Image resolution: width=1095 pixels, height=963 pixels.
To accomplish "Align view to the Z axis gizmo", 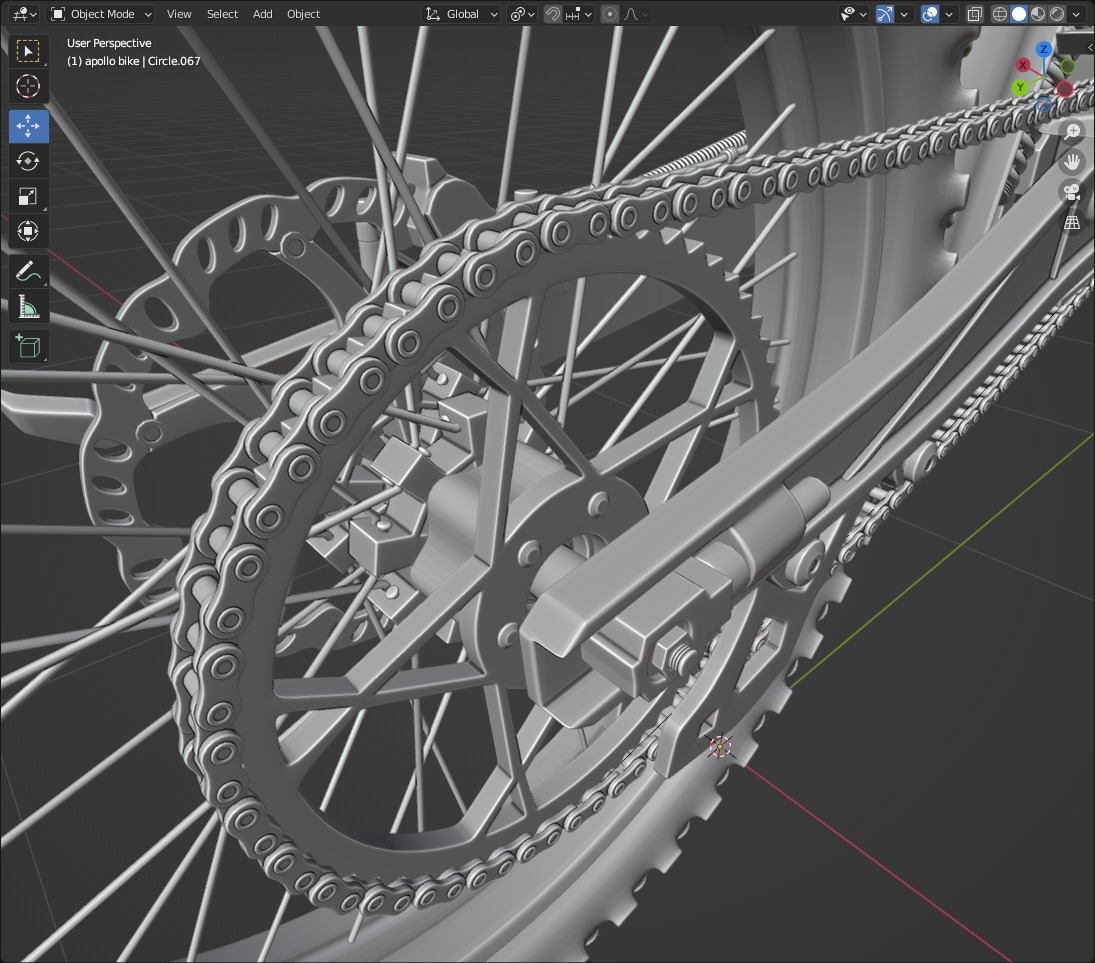I will pyautogui.click(x=1044, y=50).
